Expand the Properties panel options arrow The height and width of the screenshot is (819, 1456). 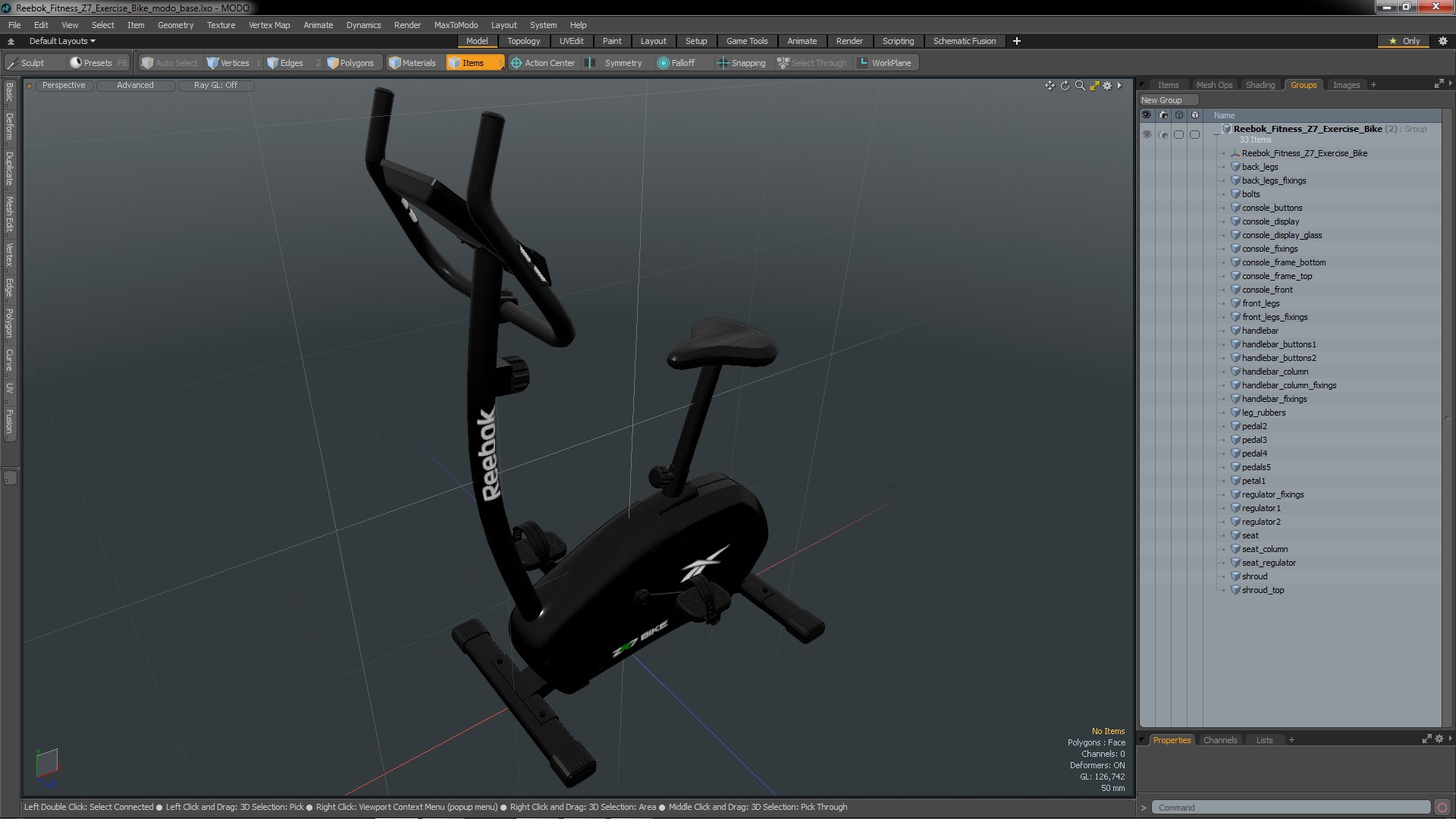(1450, 739)
